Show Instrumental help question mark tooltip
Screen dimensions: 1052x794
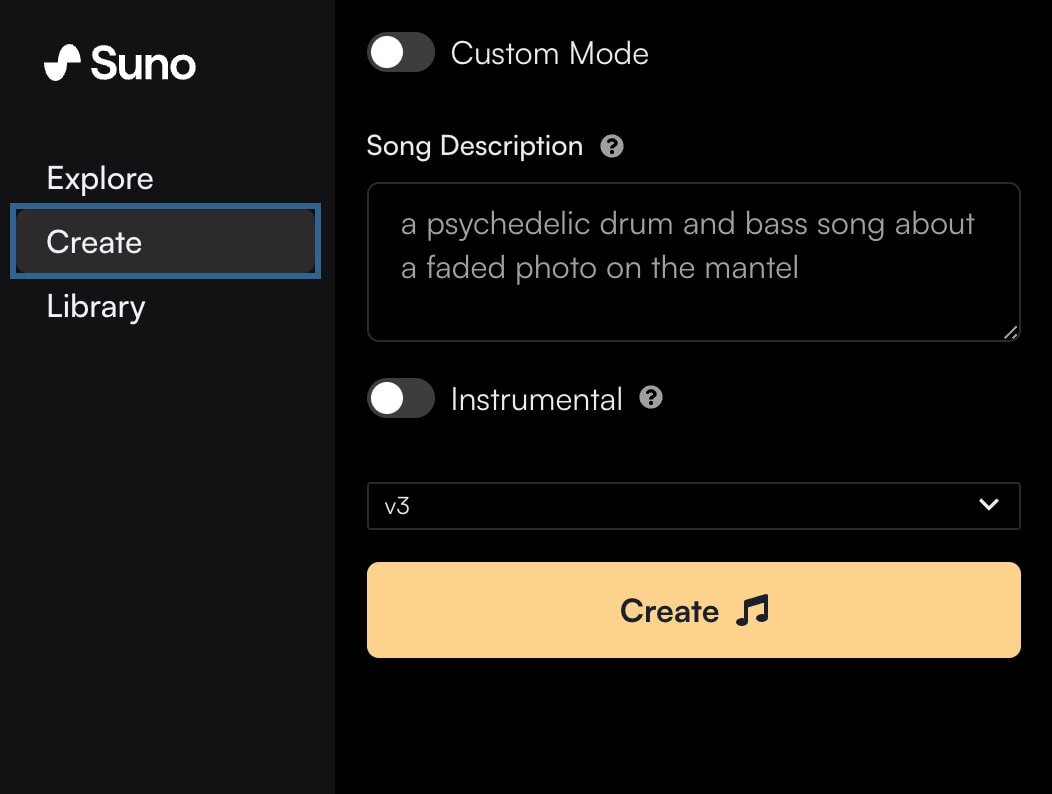(651, 398)
